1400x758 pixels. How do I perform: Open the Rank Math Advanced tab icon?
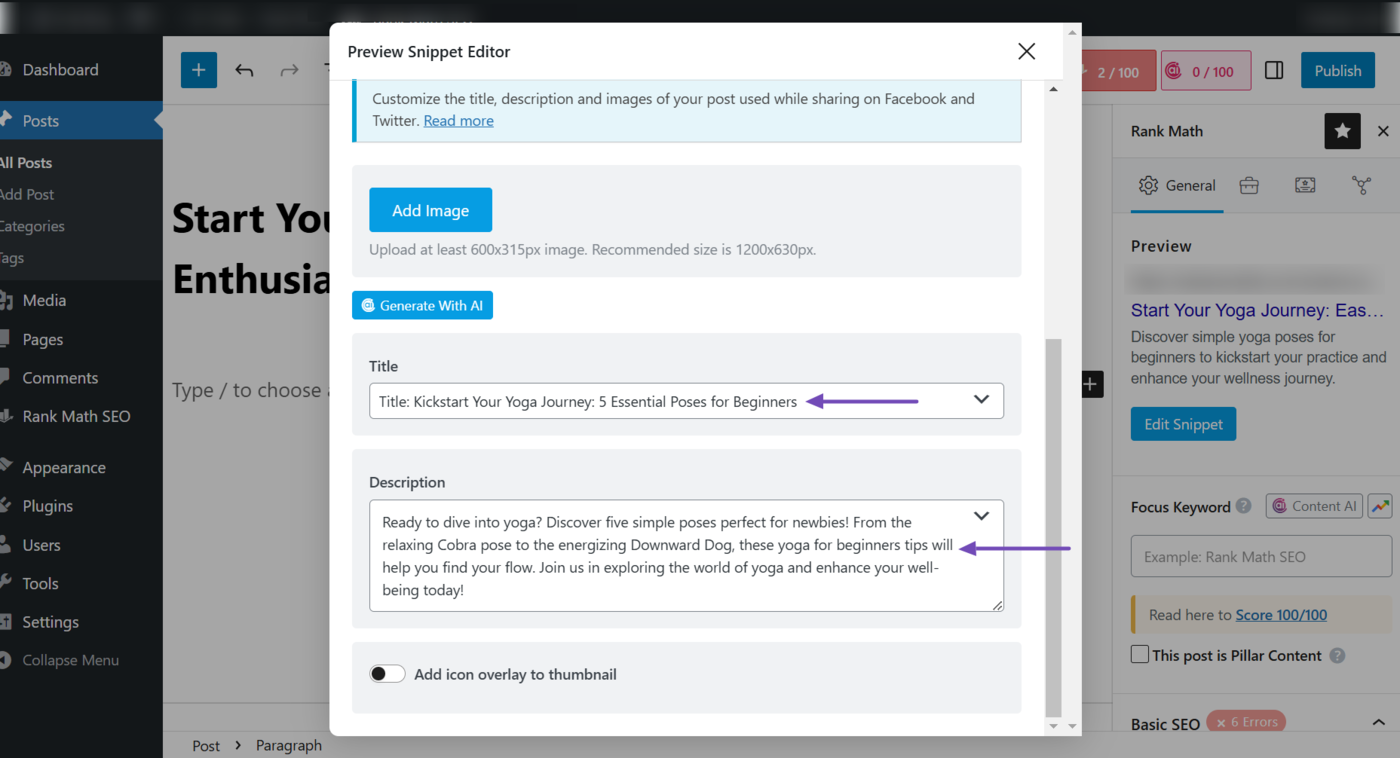point(1248,185)
